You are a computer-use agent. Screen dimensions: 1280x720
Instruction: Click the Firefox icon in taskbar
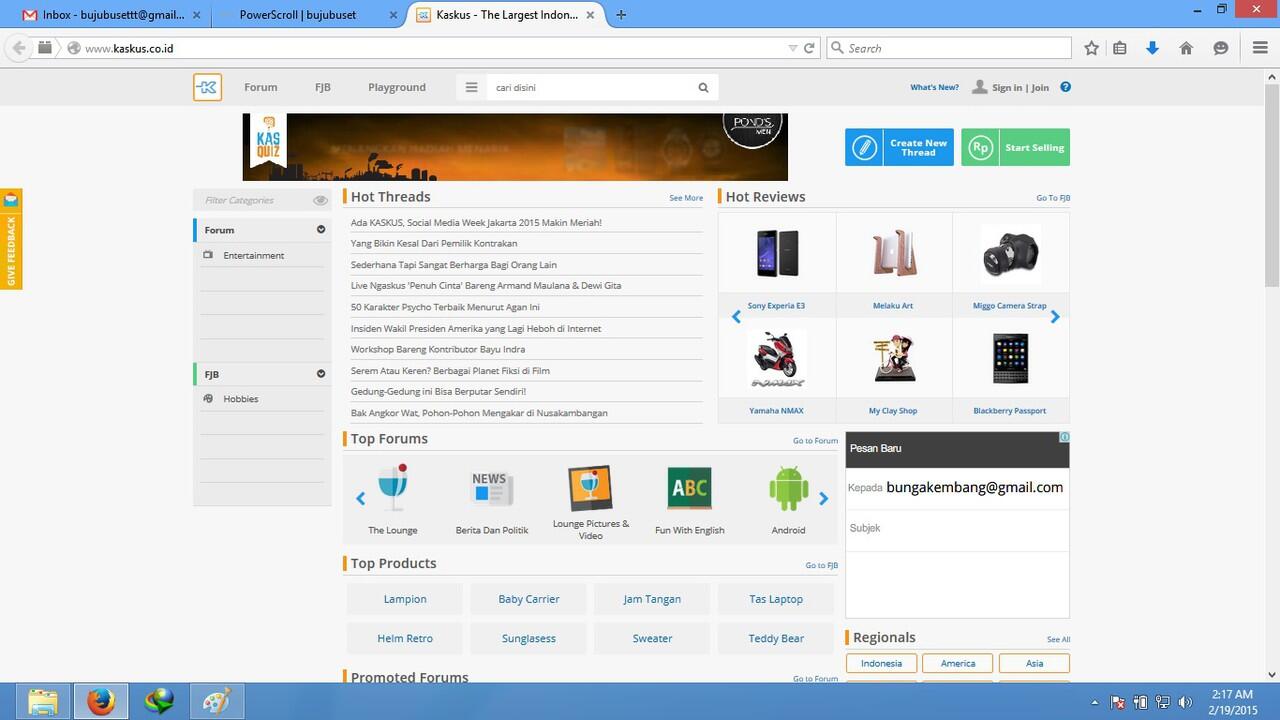click(100, 702)
